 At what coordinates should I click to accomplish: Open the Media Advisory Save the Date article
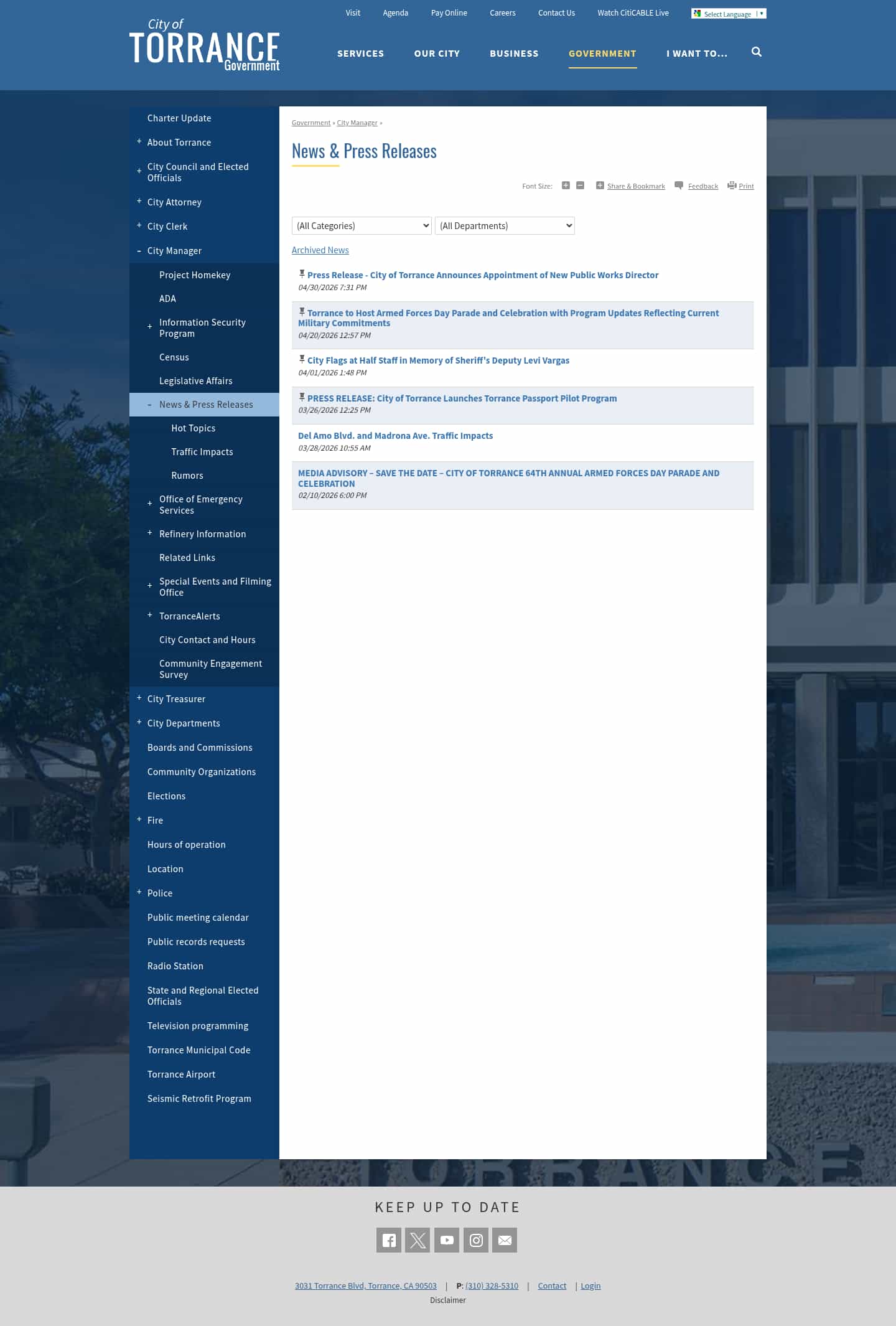[x=509, y=478]
